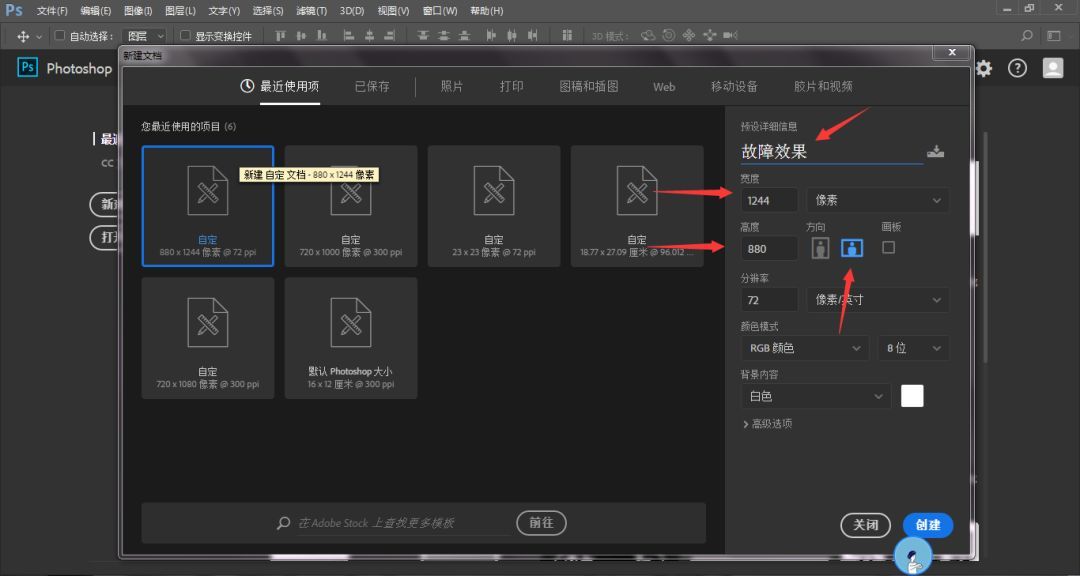Click distribute vertical centers icon

(x=444, y=36)
